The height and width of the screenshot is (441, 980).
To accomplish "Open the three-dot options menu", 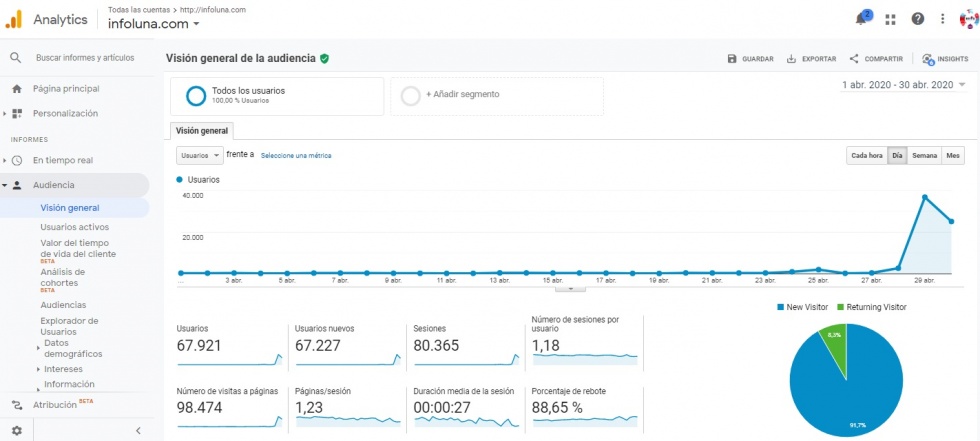I will click(x=942, y=19).
